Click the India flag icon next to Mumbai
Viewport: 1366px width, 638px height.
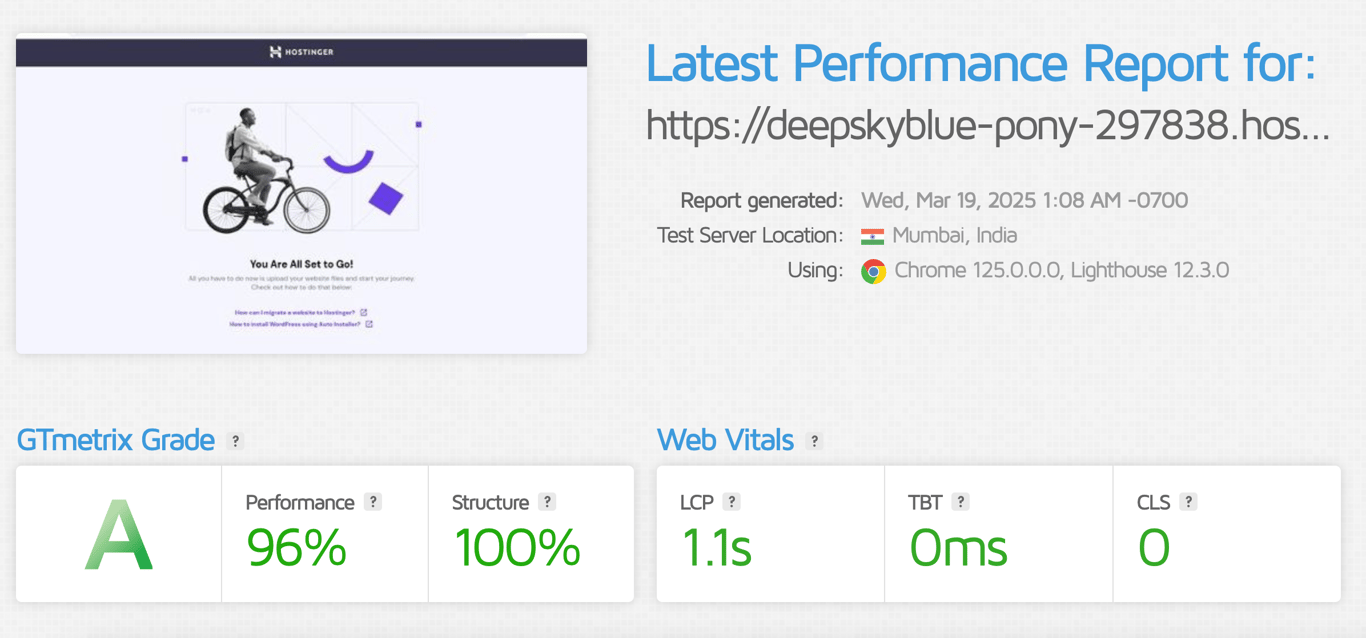coord(874,235)
